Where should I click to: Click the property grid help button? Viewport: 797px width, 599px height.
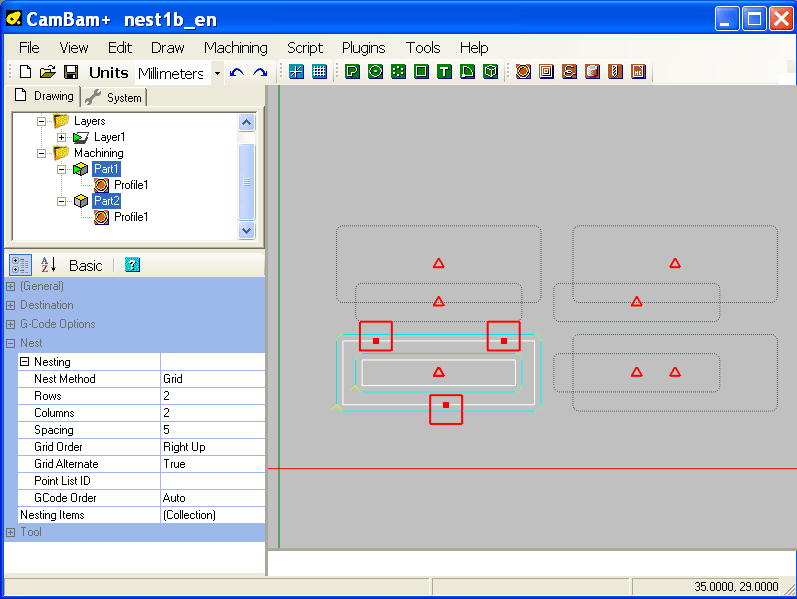[x=132, y=265]
